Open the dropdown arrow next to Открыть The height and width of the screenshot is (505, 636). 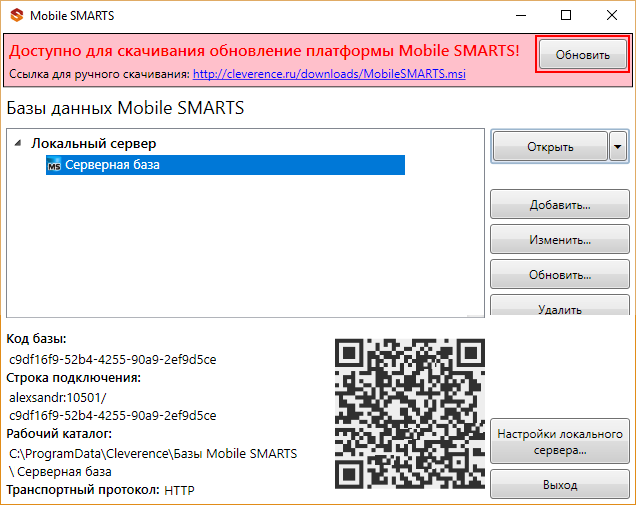coord(618,146)
